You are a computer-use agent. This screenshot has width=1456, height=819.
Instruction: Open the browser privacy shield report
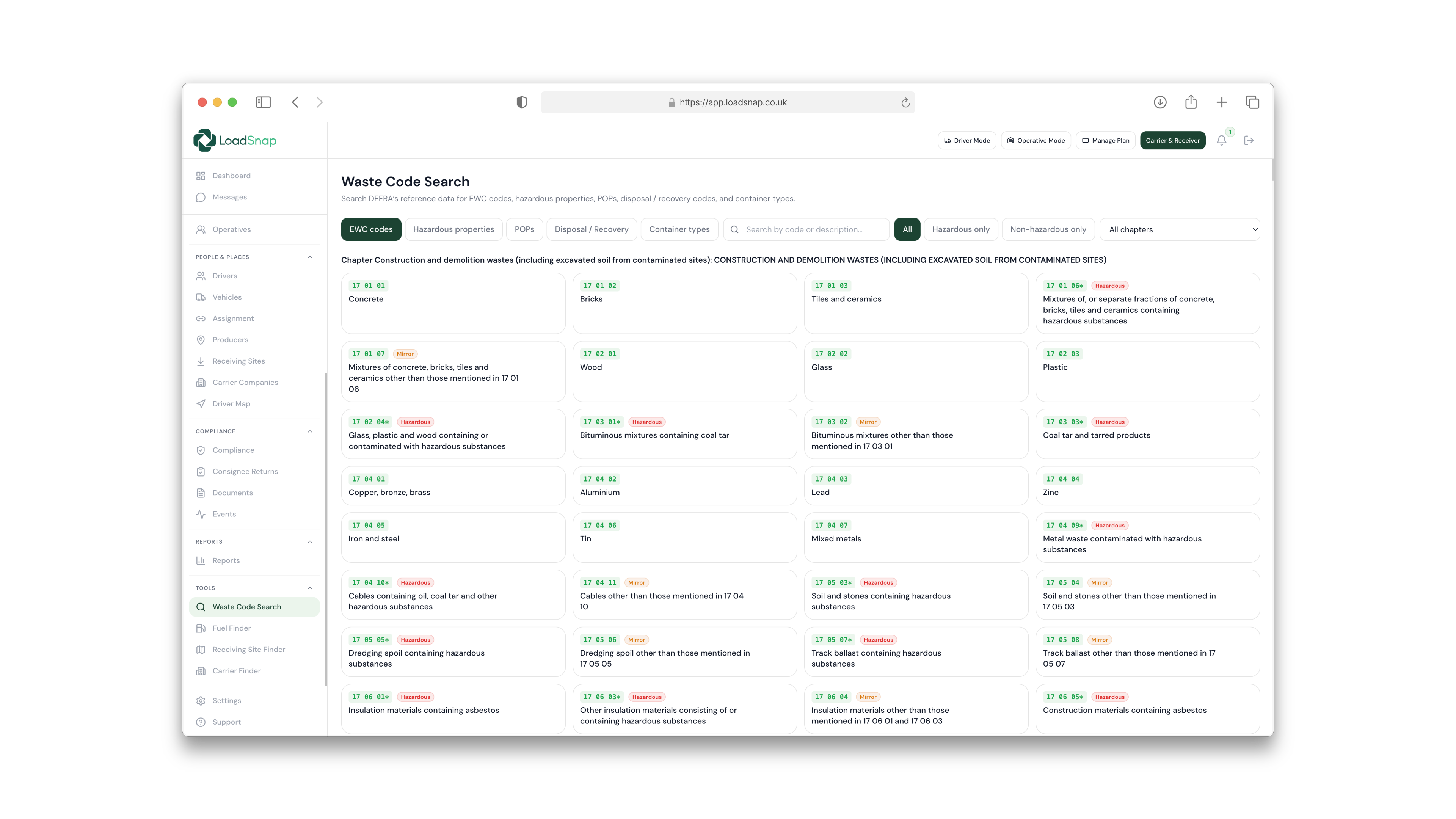(522, 102)
